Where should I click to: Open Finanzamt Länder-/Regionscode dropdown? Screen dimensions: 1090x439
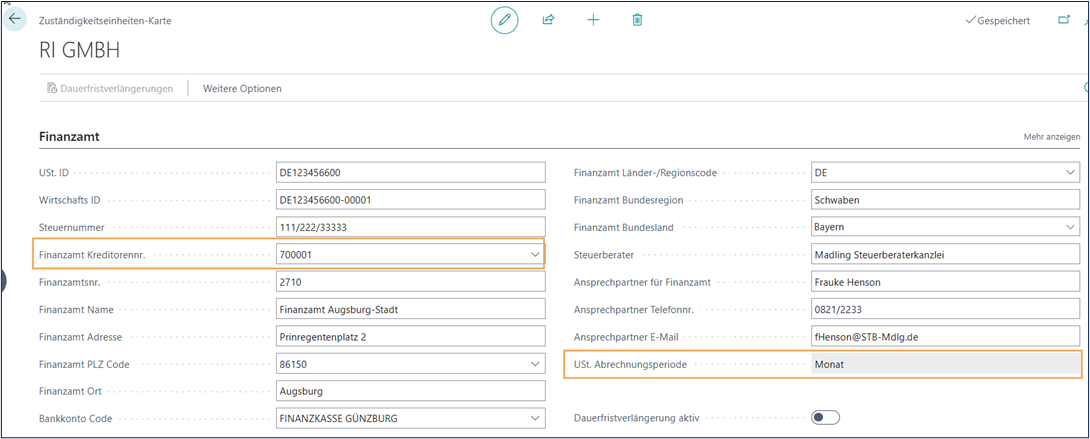(1070, 173)
